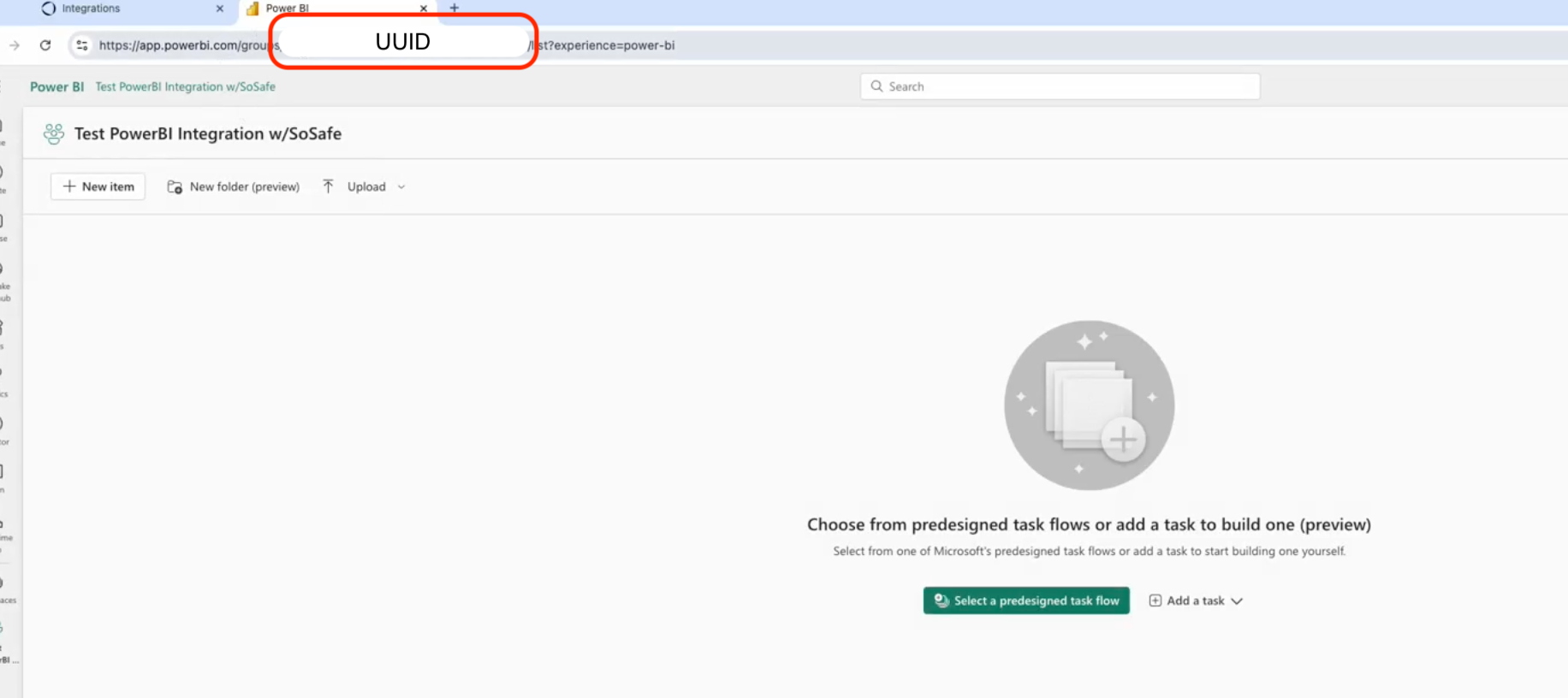Open site information icon in address bar
Screen dimensions: 1568x698
(82, 45)
